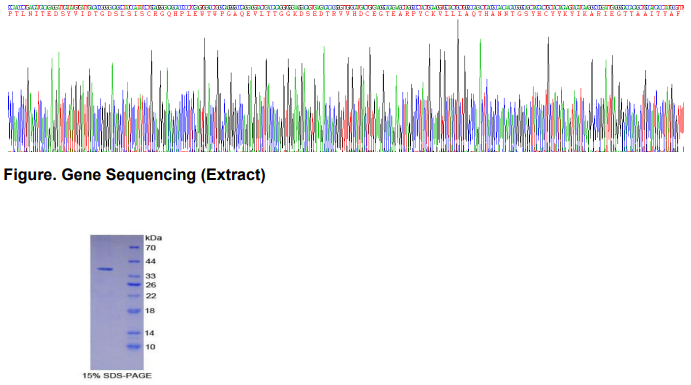The image size is (691, 385).
Task: Click the Figure. Gene Sequencing (Extract) caption
Action: click(134, 175)
